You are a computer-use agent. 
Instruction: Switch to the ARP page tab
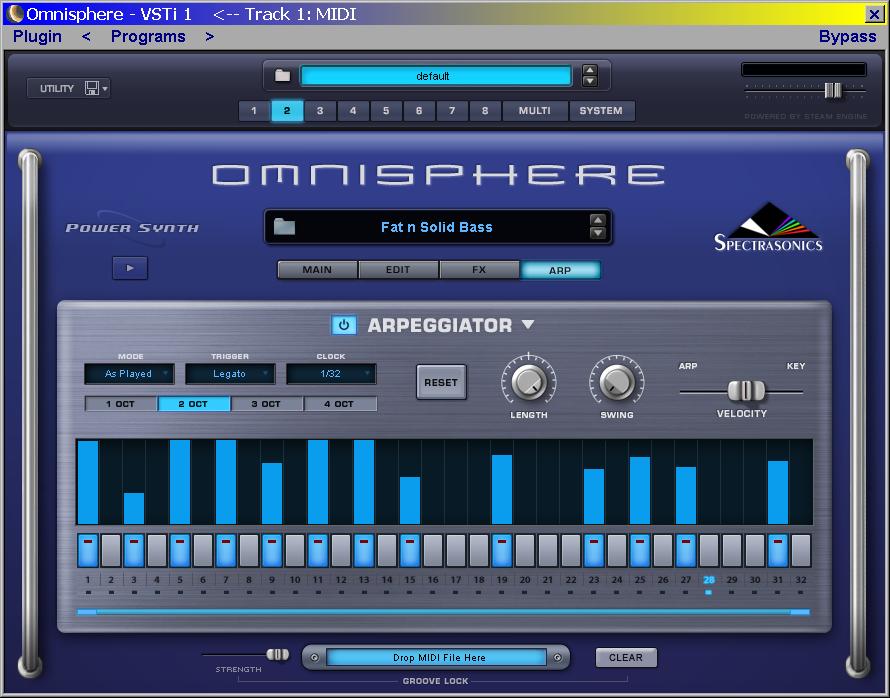point(560,270)
